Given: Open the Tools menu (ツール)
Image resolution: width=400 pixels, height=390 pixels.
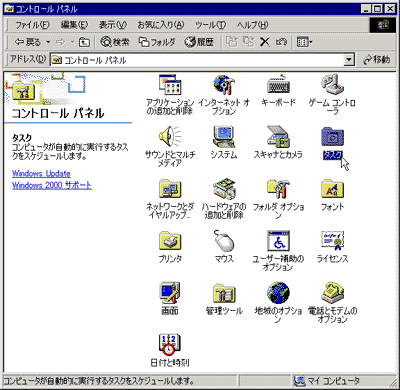Looking at the screenshot, I should 210,25.
